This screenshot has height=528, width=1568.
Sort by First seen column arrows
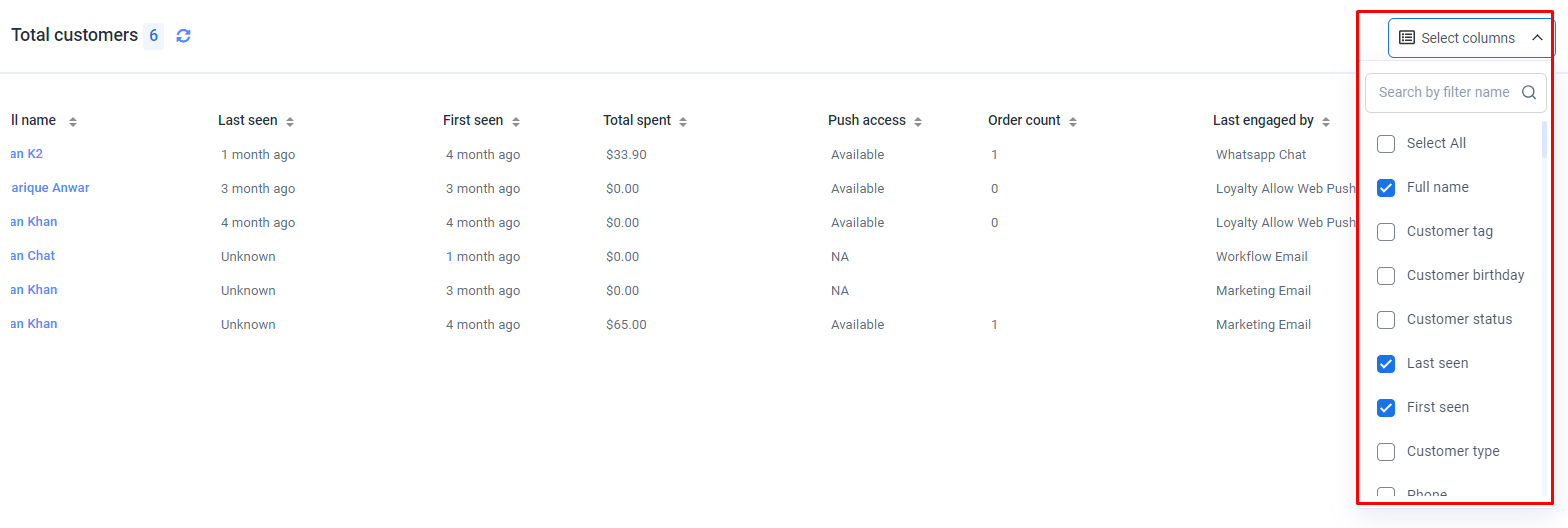[516, 122]
